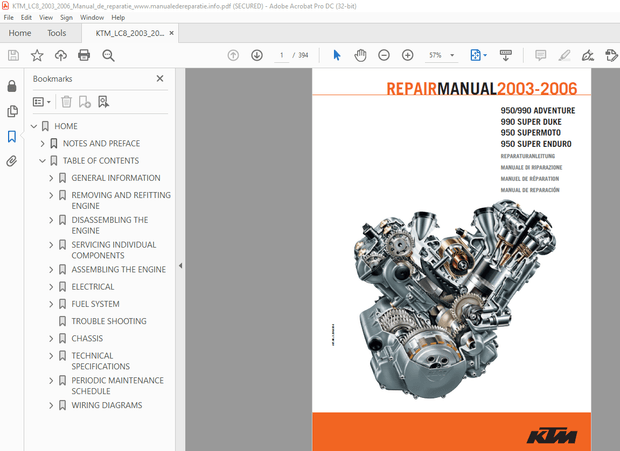Activate the hand pan tool
This screenshot has height=451, width=620.
pyautogui.click(x=360, y=55)
